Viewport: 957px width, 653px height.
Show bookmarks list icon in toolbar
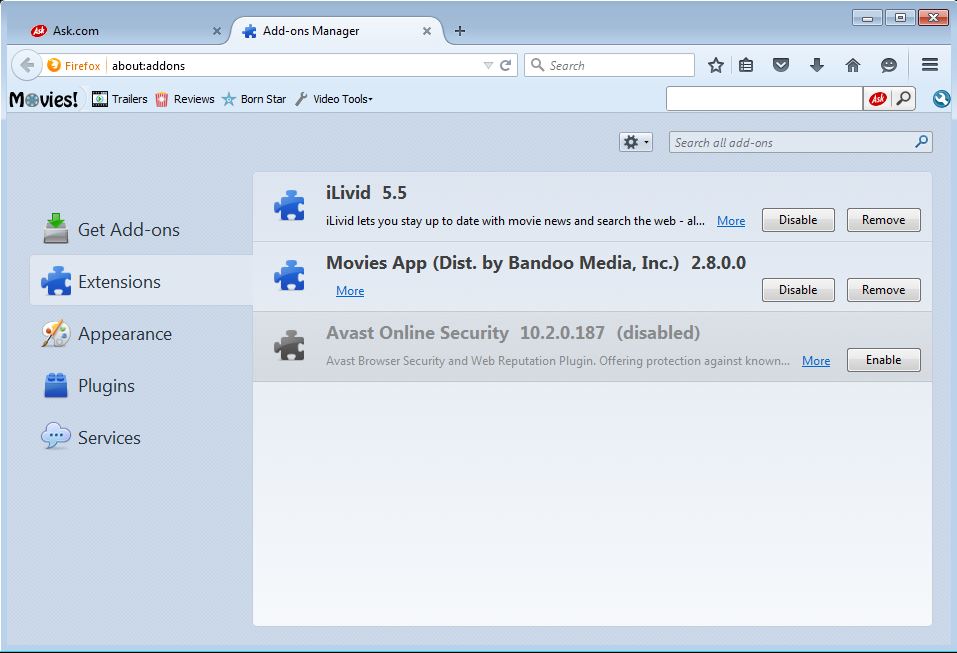[x=746, y=65]
